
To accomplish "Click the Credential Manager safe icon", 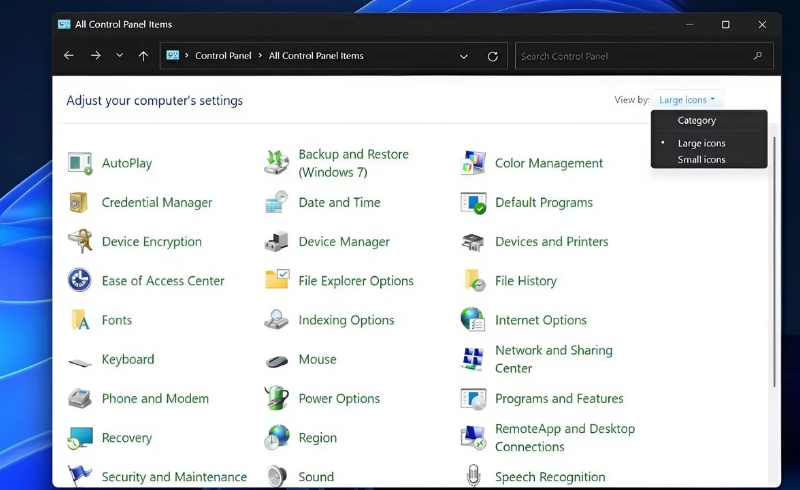I will 79,203.
